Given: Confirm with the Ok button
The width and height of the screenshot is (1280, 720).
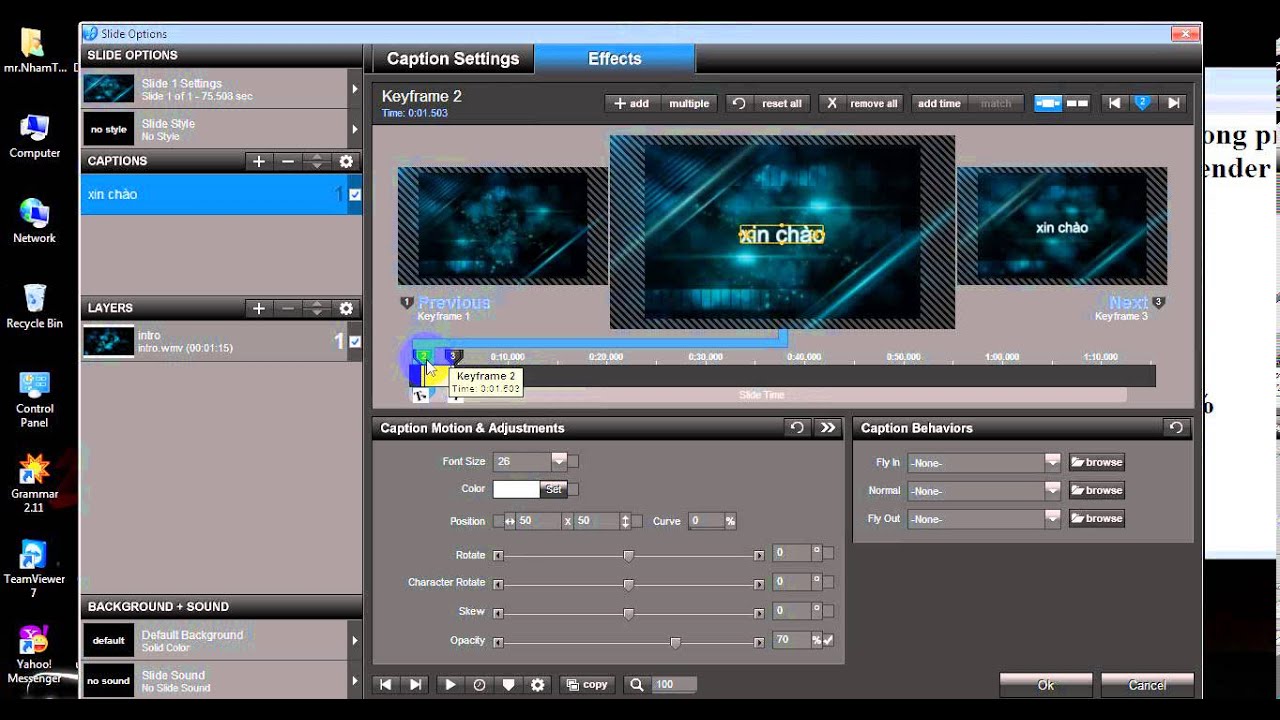Looking at the screenshot, I should 1045,685.
